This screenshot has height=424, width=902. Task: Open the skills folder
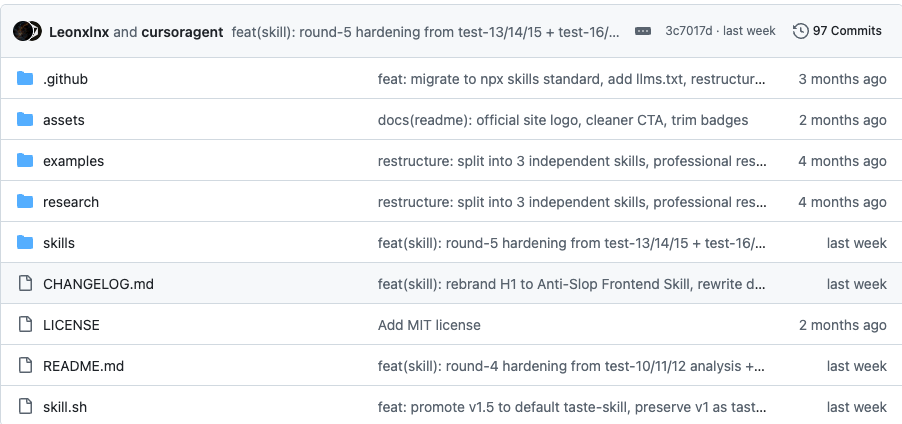coord(59,243)
